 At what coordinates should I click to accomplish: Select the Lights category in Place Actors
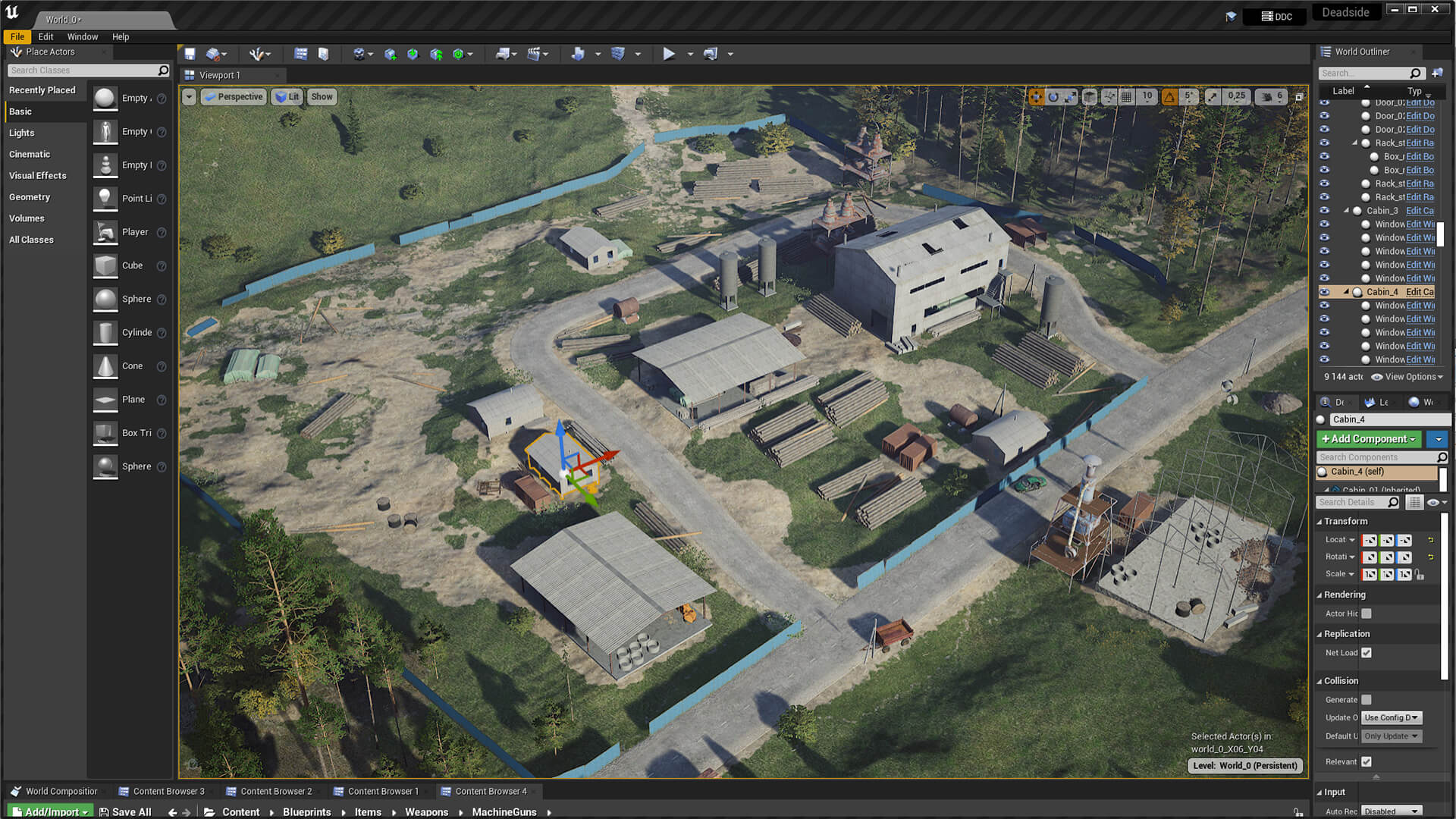point(22,133)
